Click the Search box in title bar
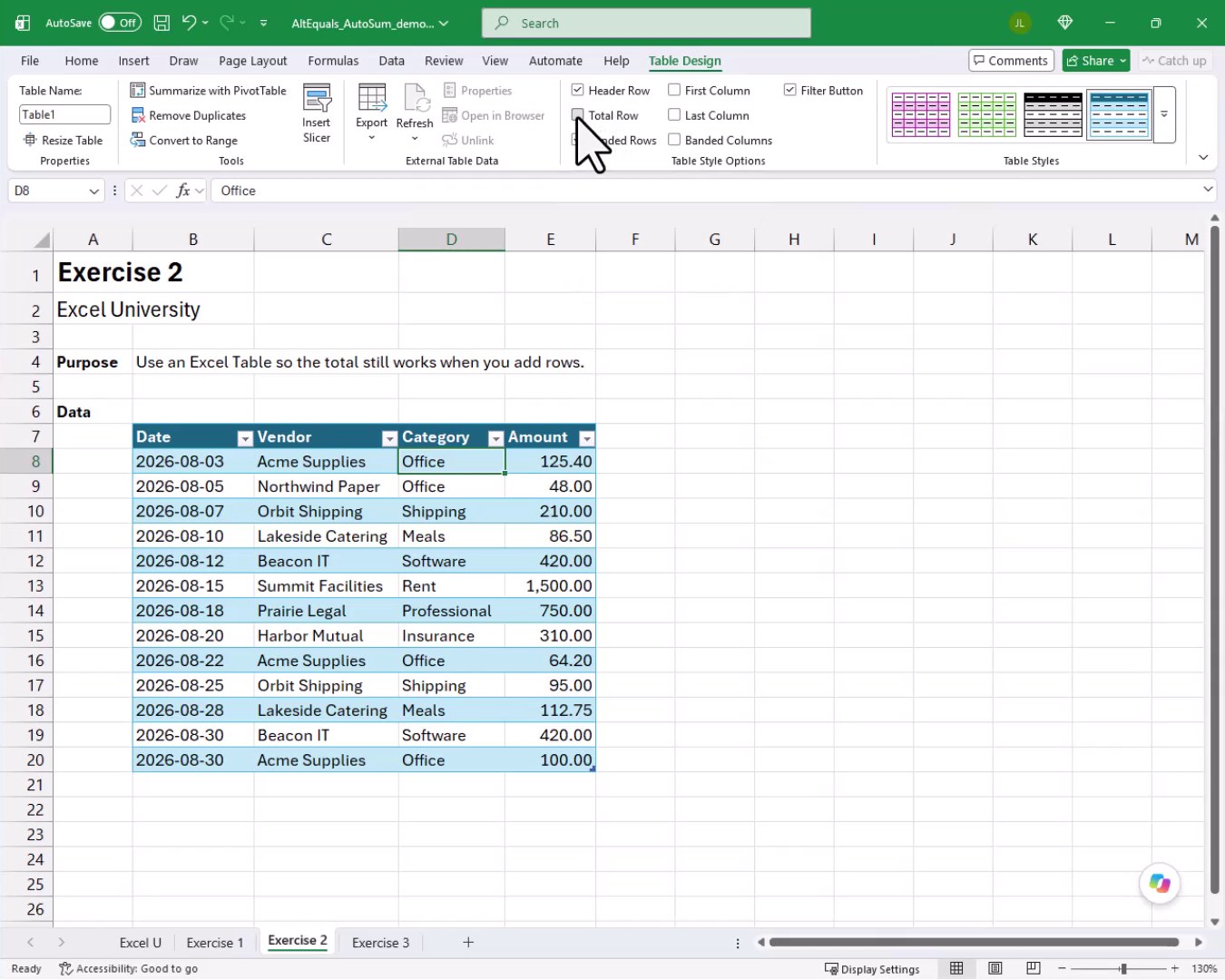Image resolution: width=1225 pixels, height=980 pixels. [x=646, y=23]
